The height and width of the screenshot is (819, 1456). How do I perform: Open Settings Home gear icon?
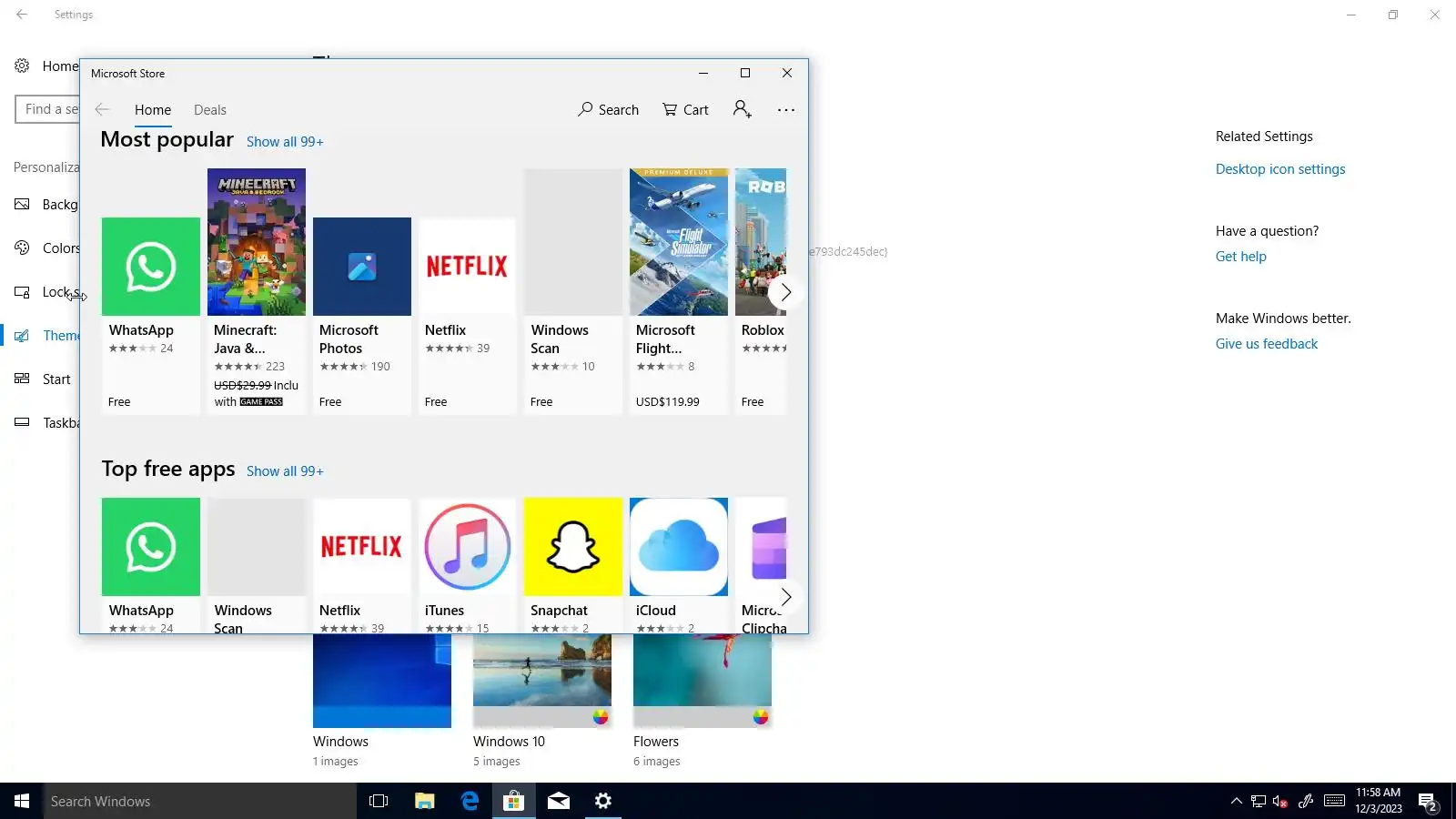coord(22,66)
